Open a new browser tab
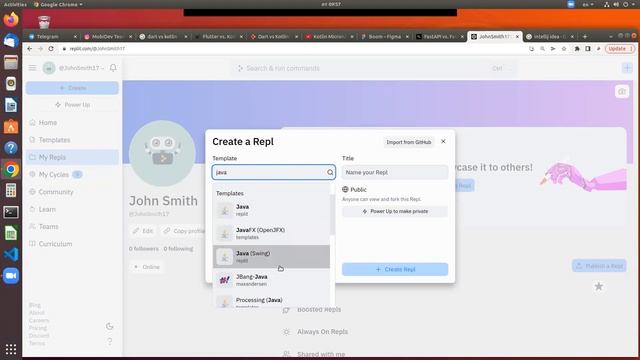This screenshot has width=640, height=360. point(585,36)
